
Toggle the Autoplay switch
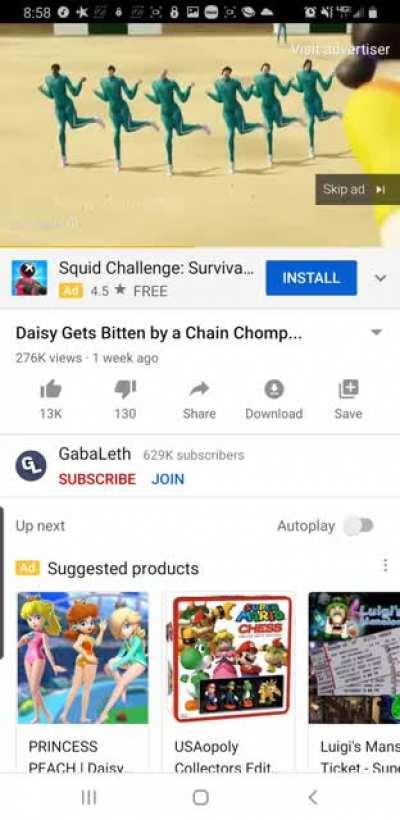click(x=359, y=526)
